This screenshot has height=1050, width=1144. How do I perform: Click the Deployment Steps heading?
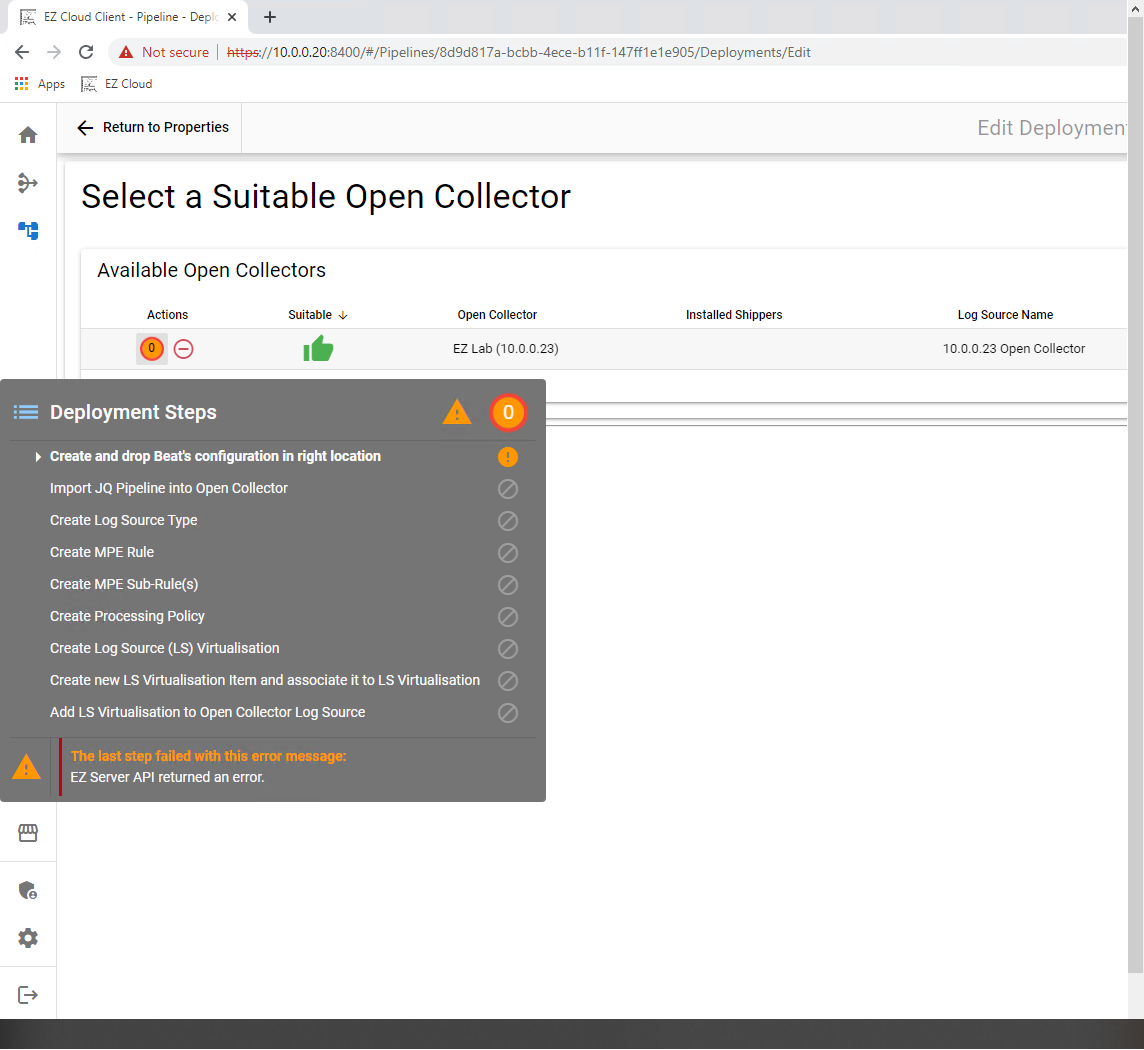tap(134, 412)
